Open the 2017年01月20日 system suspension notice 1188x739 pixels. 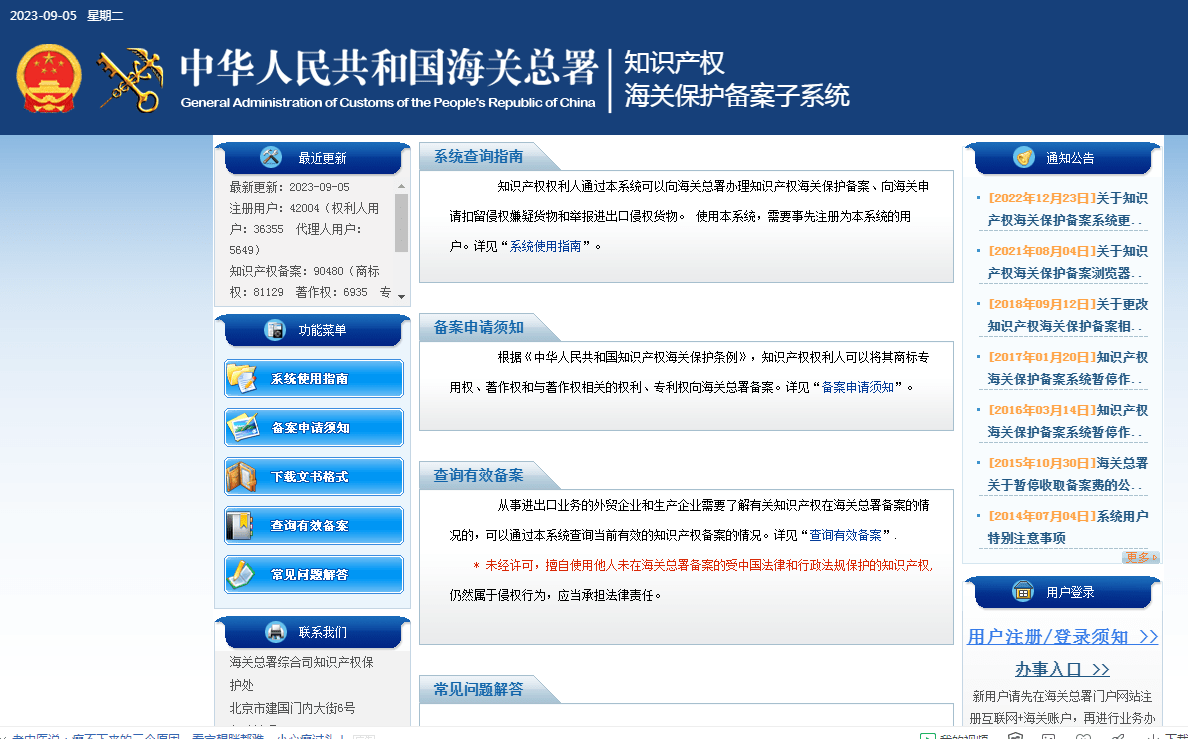pyautogui.click(x=1068, y=368)
